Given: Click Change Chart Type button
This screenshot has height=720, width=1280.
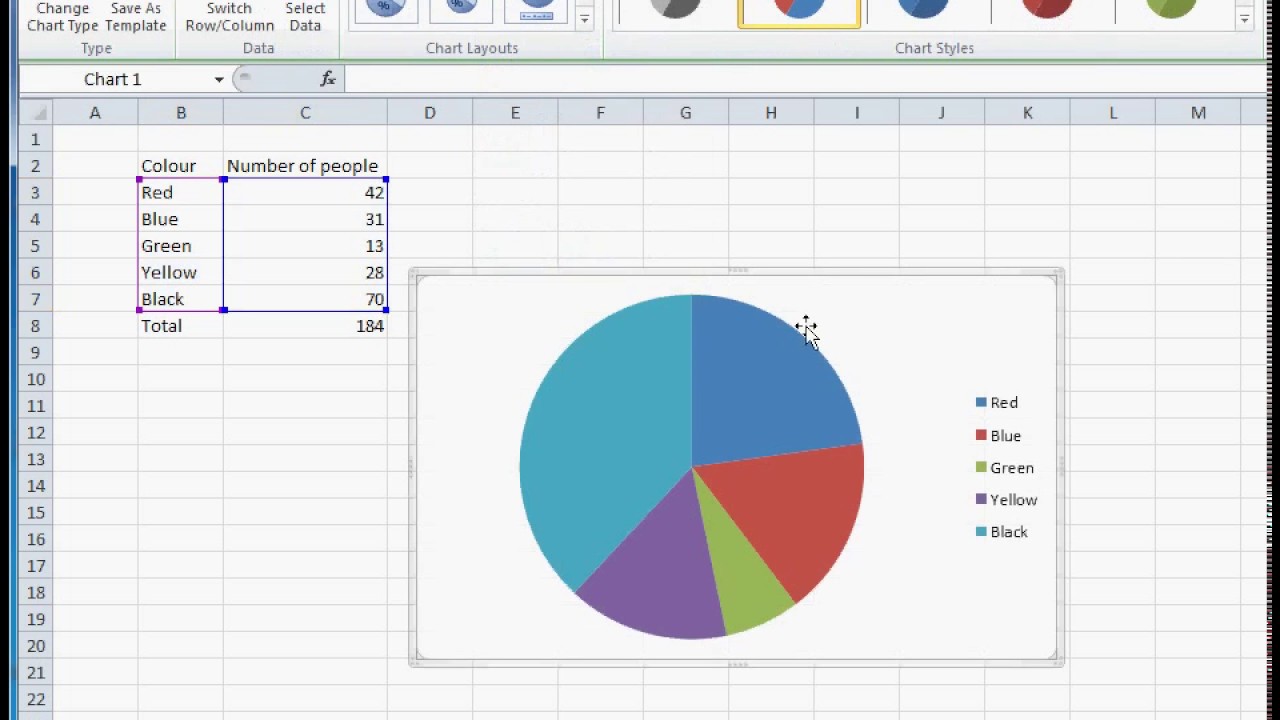Looking at the screenshot, I should pyautogui.click(x=62, y=17).
